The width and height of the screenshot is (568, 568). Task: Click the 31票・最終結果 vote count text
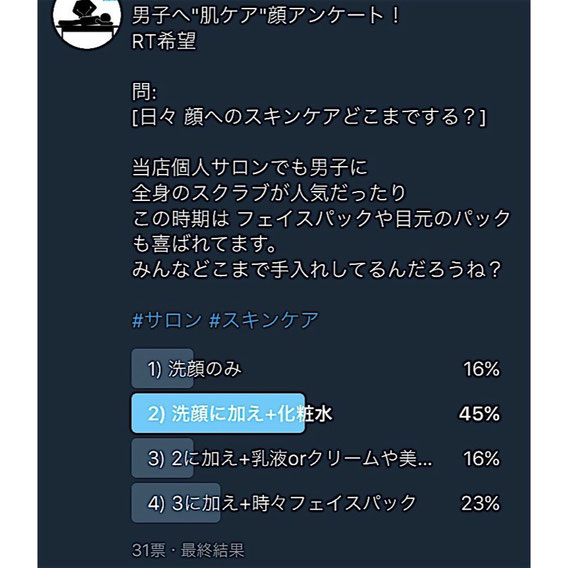point(188,550)
